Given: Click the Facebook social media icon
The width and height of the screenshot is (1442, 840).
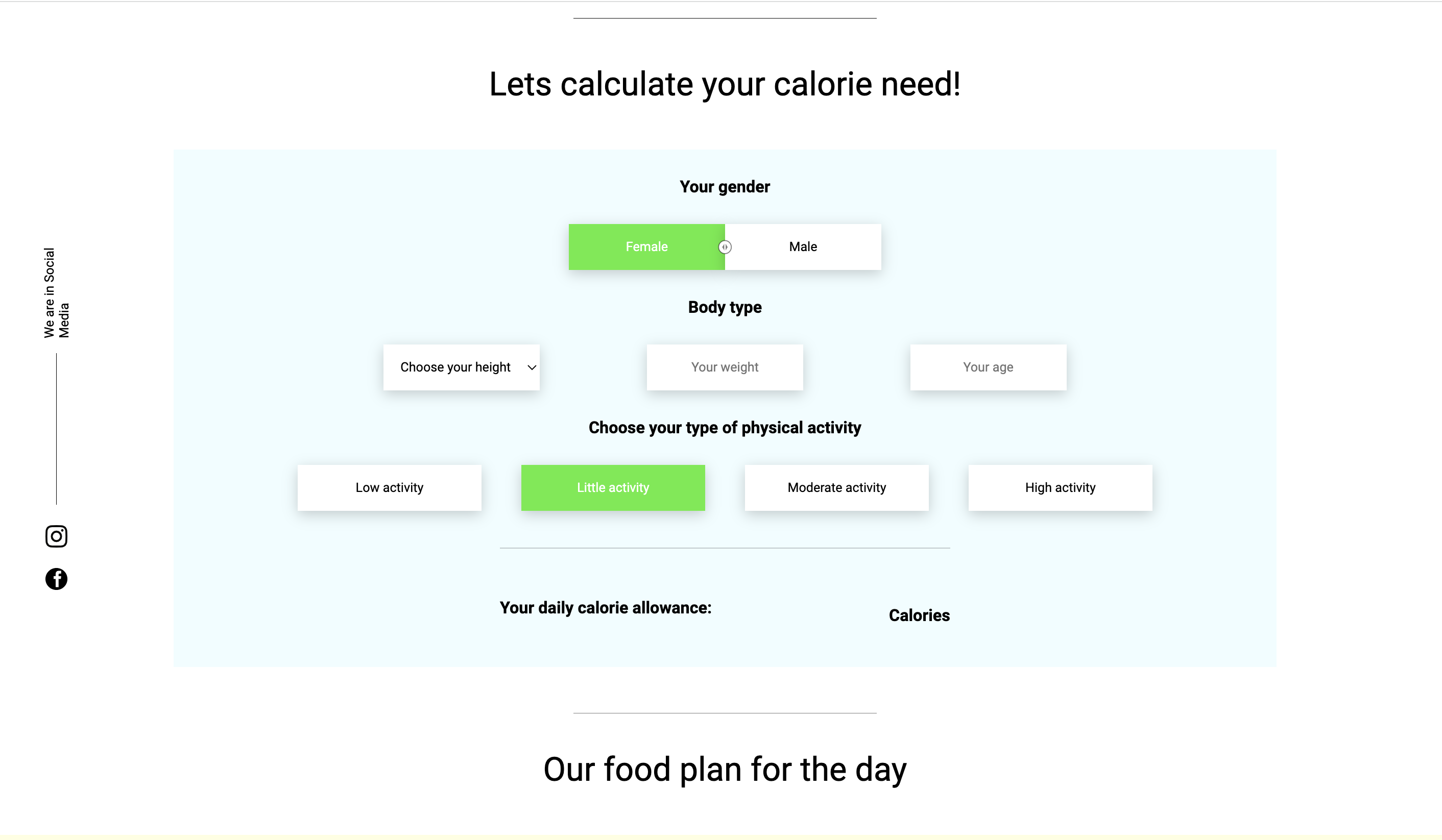Looking at the screenshot, I should click(x=56, y=579).
